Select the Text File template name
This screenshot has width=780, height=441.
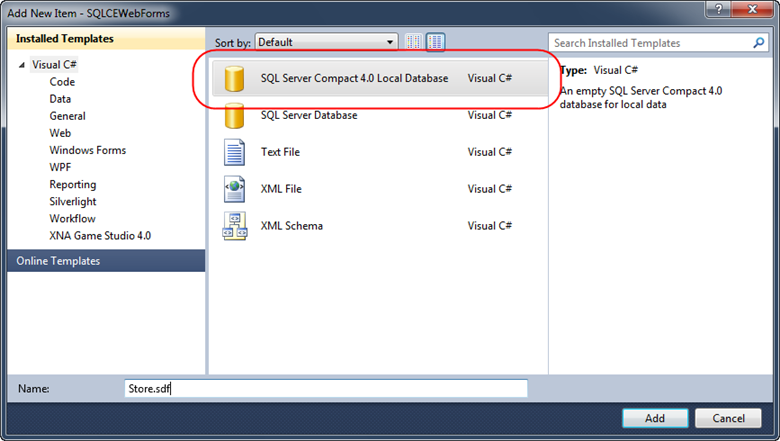click(x=281, y=152)
